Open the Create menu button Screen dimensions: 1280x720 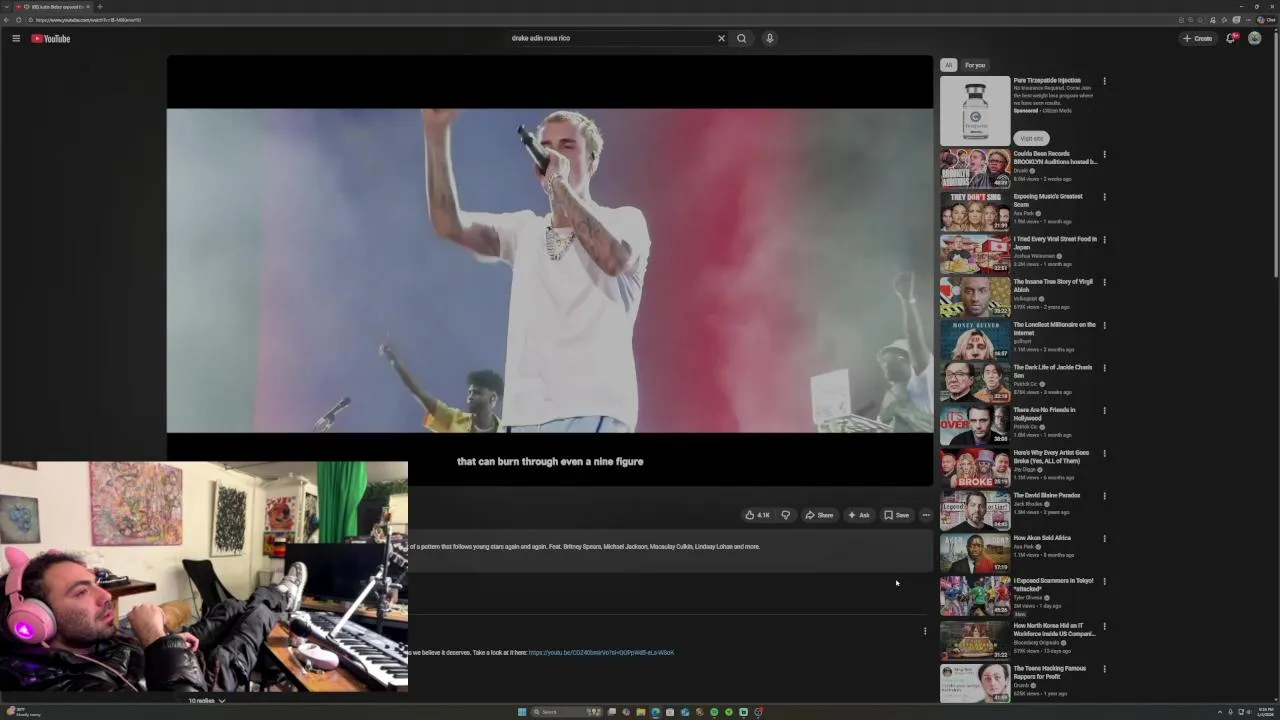pos(1197,38)
